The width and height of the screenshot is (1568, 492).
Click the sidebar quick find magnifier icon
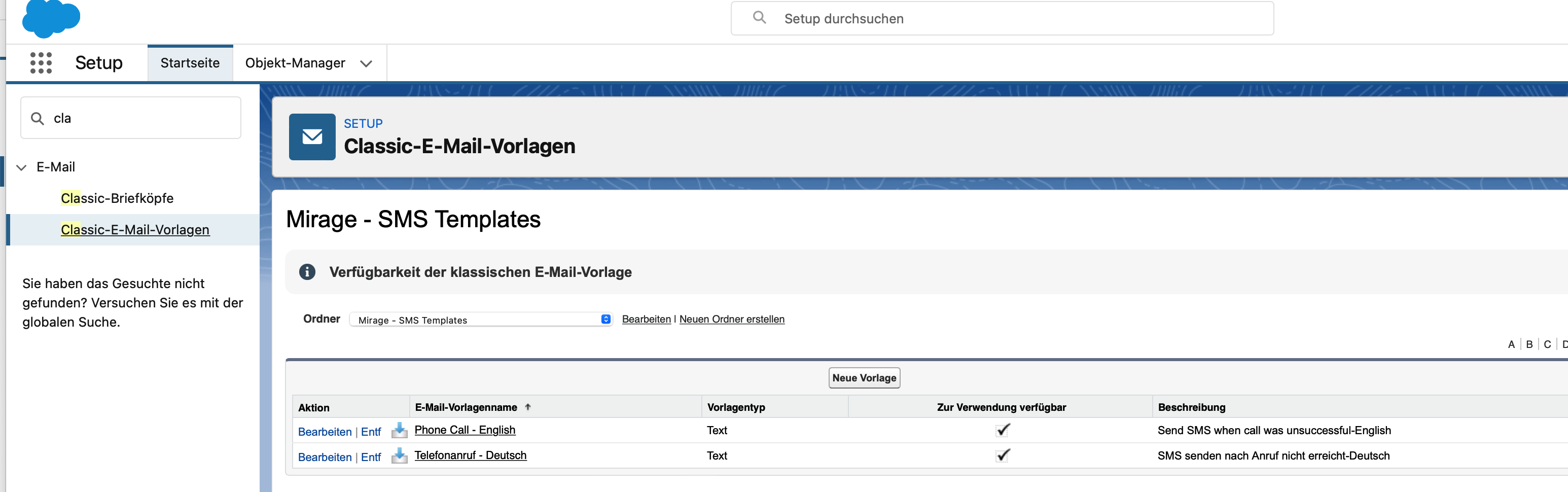pyautogui.click(x=38, y=118)
